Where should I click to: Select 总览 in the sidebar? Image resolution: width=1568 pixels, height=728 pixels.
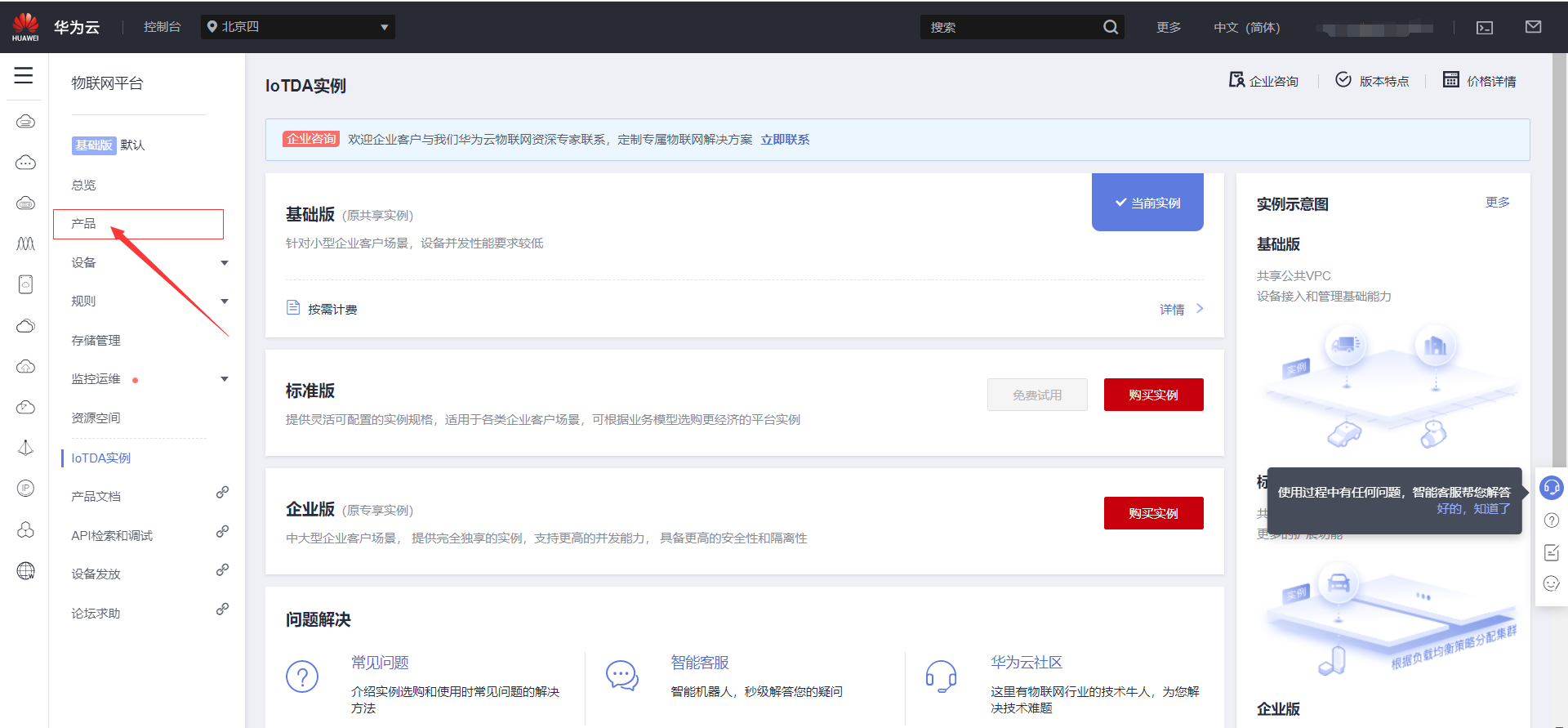83,185
